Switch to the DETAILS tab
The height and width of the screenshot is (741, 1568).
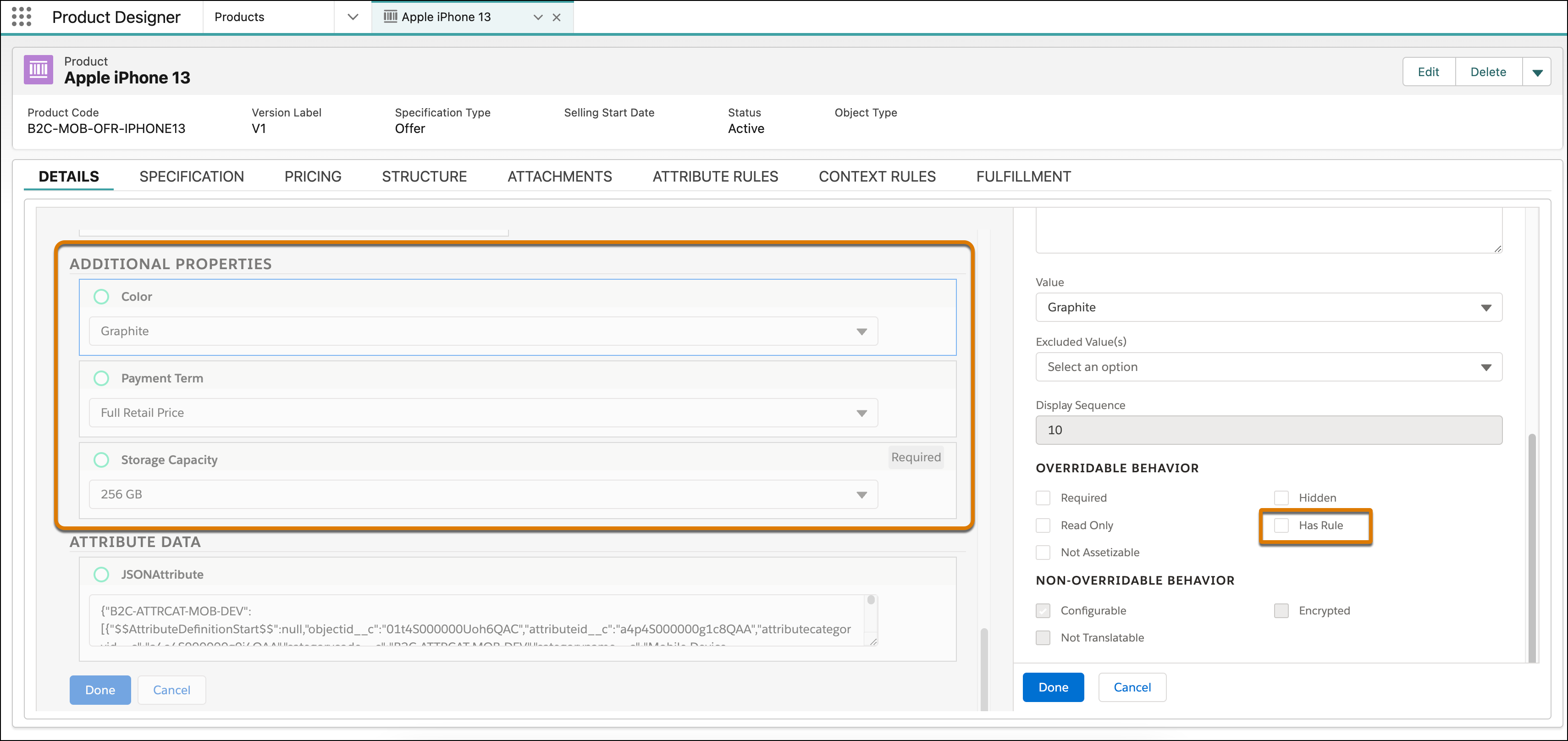tap(69, 177)
